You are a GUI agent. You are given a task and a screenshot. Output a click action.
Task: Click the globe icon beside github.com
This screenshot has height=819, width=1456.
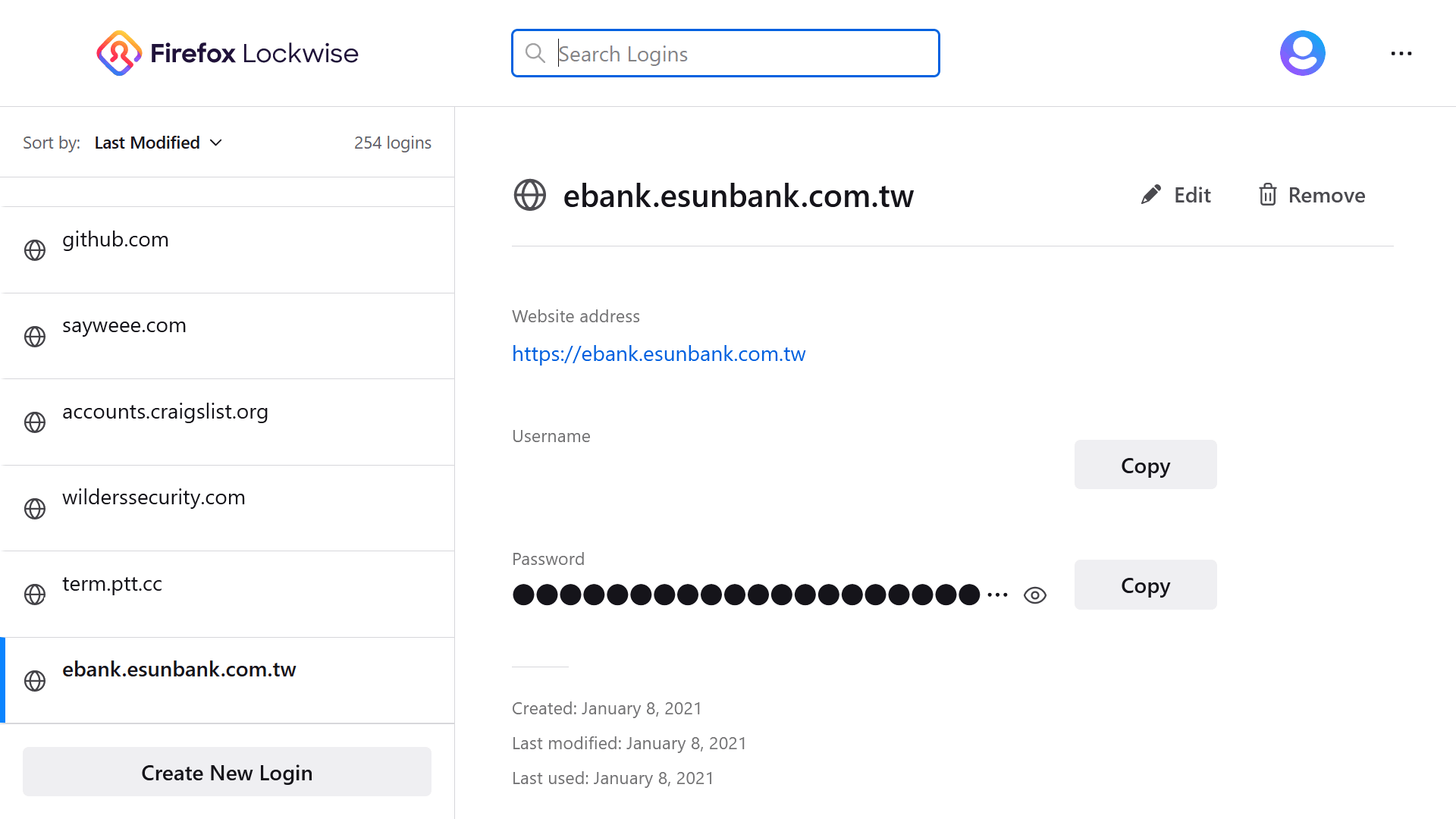coord(35,250)
